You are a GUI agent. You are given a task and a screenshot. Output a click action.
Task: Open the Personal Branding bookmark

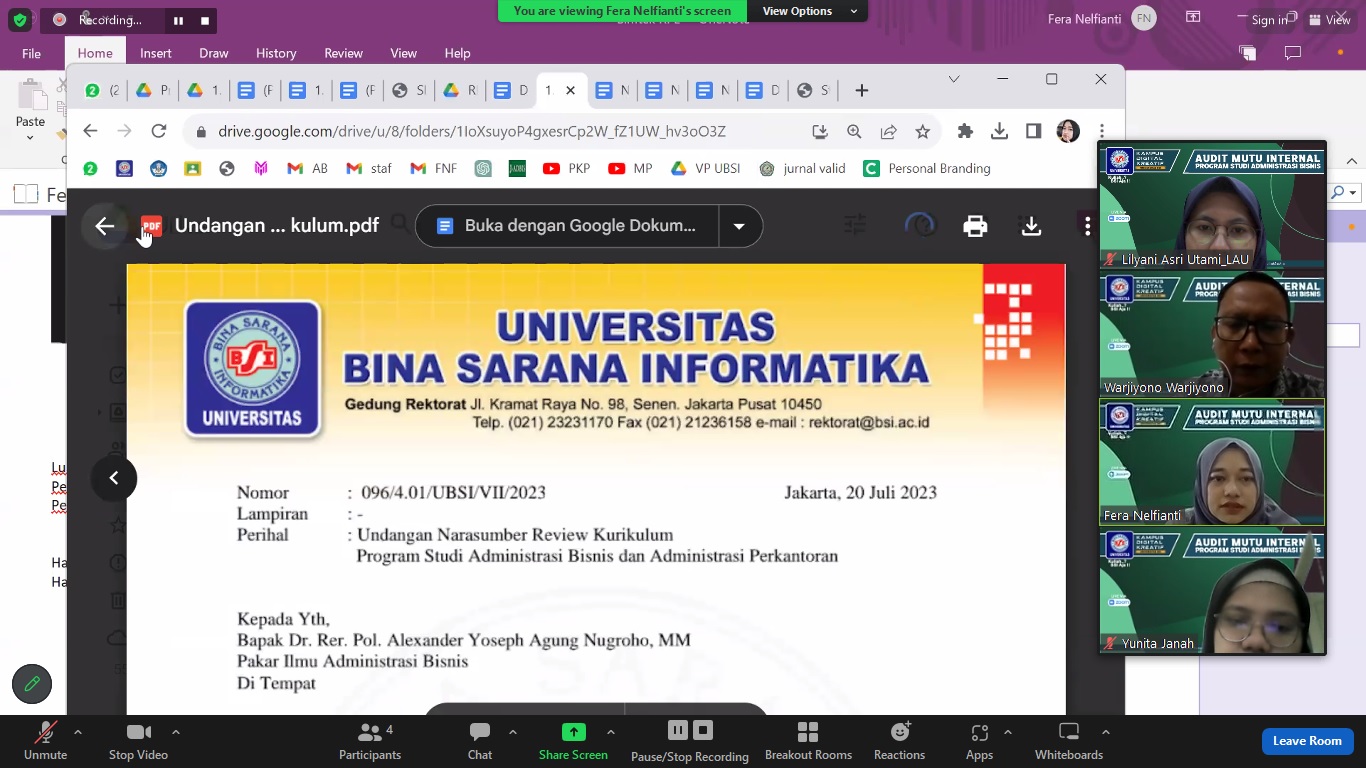click(x=927, y=168)
